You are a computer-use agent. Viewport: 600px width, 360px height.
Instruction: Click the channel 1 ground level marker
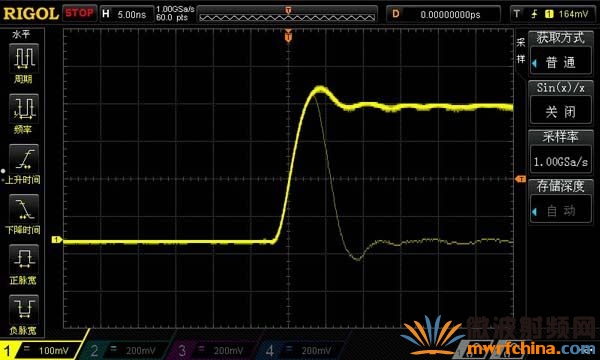point(57,239)
